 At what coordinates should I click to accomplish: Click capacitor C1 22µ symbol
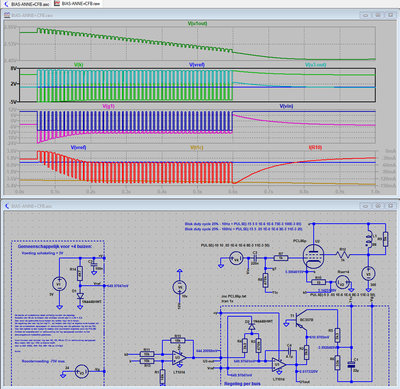[351, 365]
